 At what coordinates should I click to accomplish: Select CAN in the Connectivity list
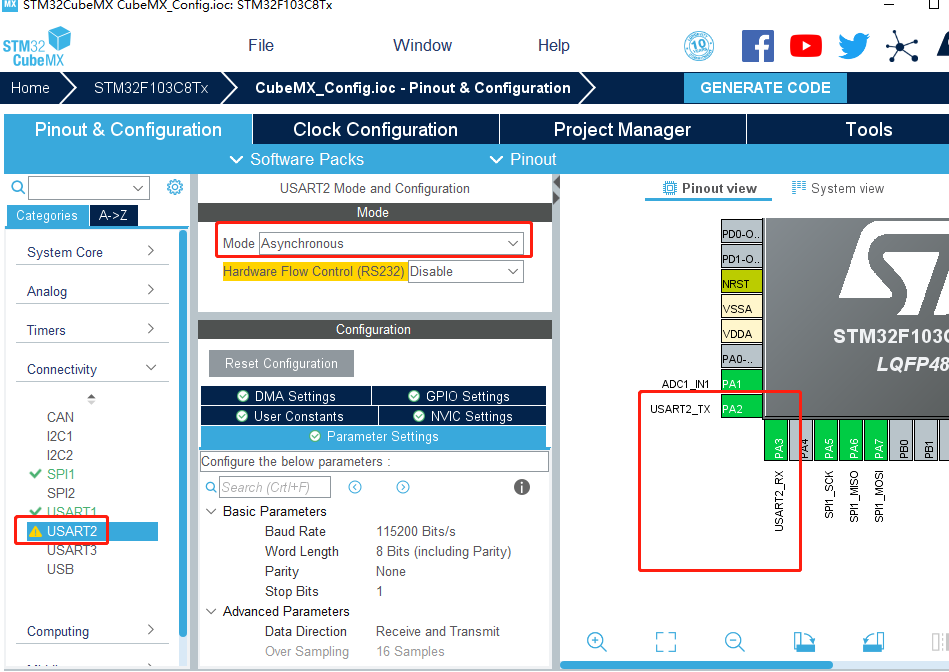[x=61, y=417]
